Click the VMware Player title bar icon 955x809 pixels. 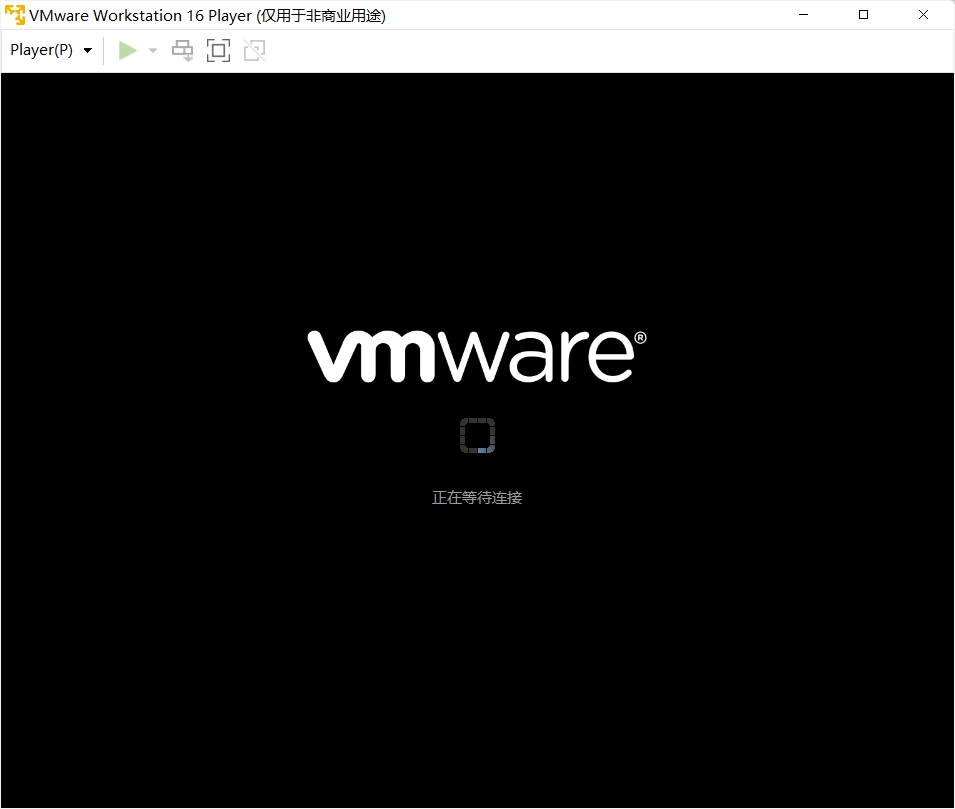click(x=15, y=15)
